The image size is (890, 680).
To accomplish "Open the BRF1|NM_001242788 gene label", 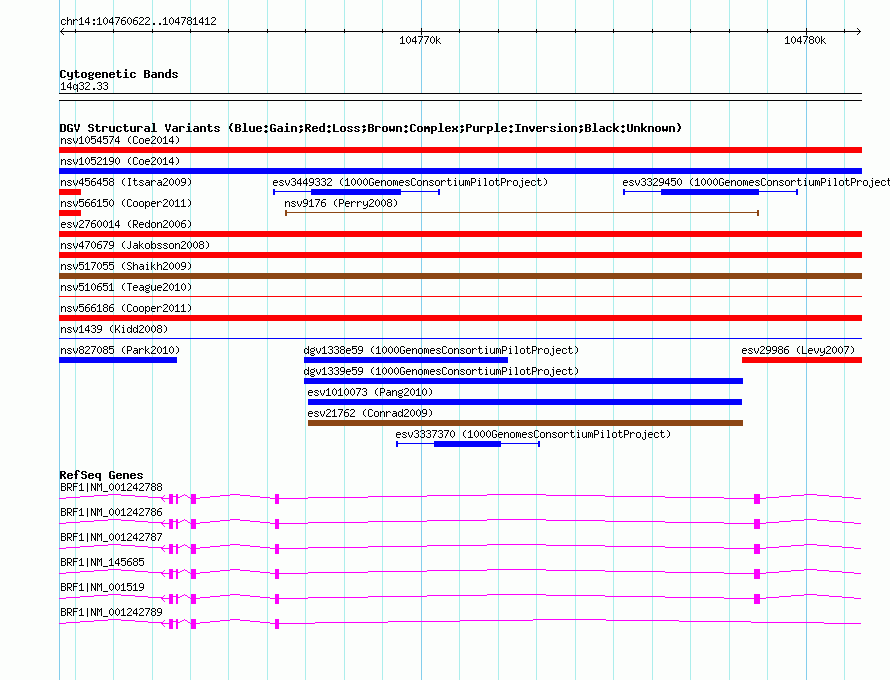I will click(111, 487).
